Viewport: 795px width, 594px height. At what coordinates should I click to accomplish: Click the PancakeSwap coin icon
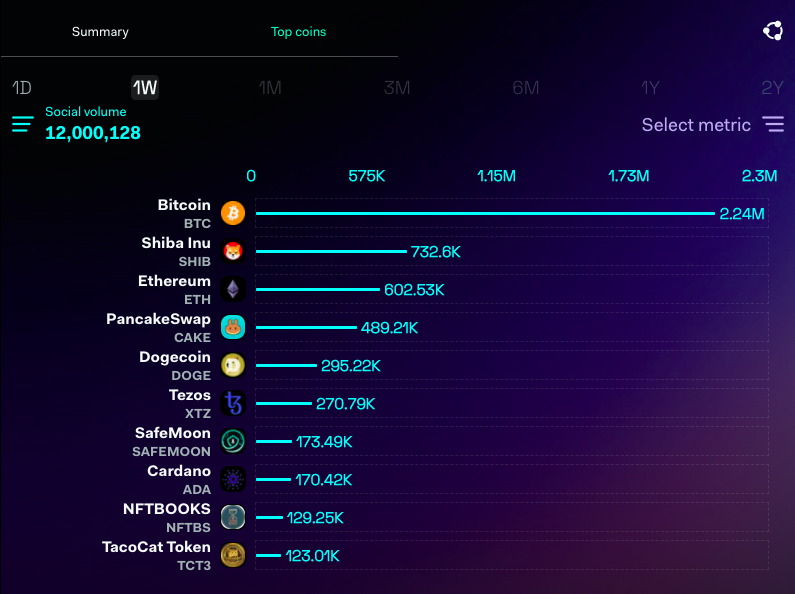point(233,328)
